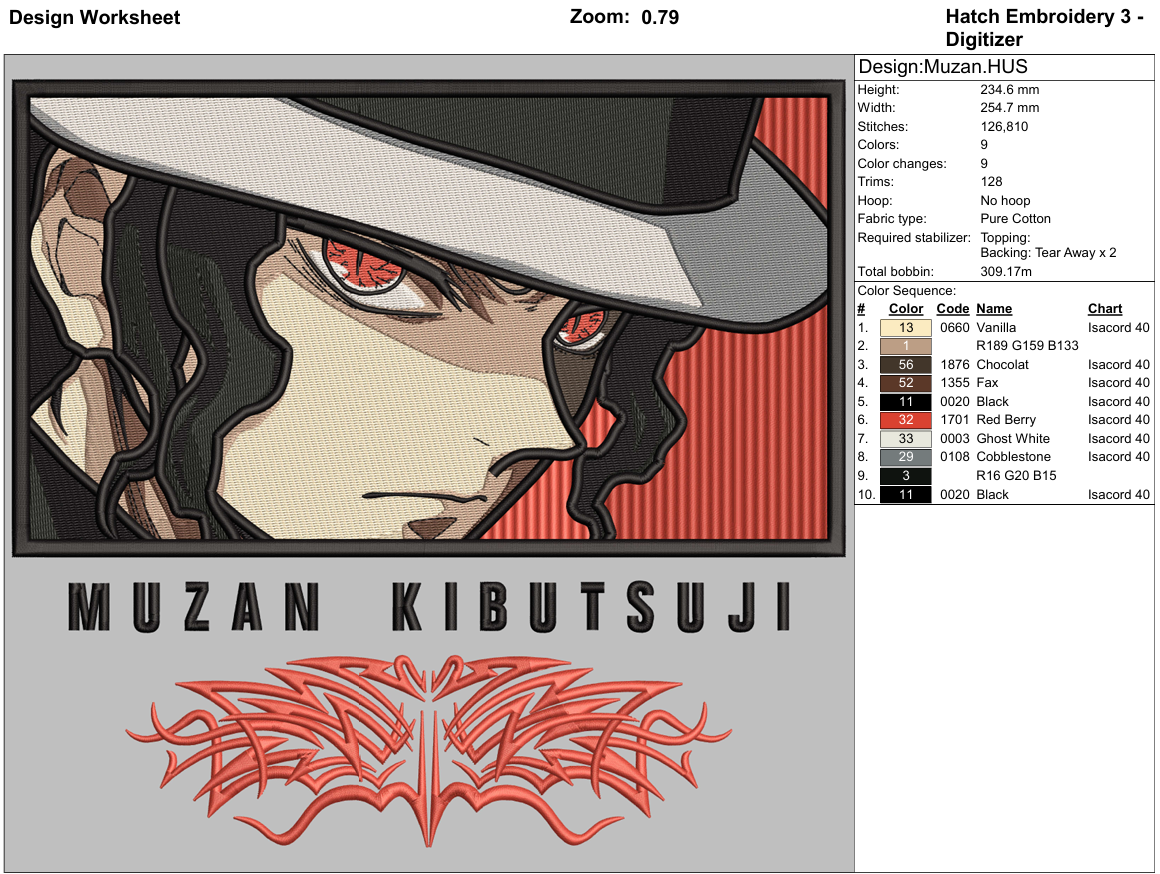
Task: Click the Color Sequence label
Action: pos(906,291)
